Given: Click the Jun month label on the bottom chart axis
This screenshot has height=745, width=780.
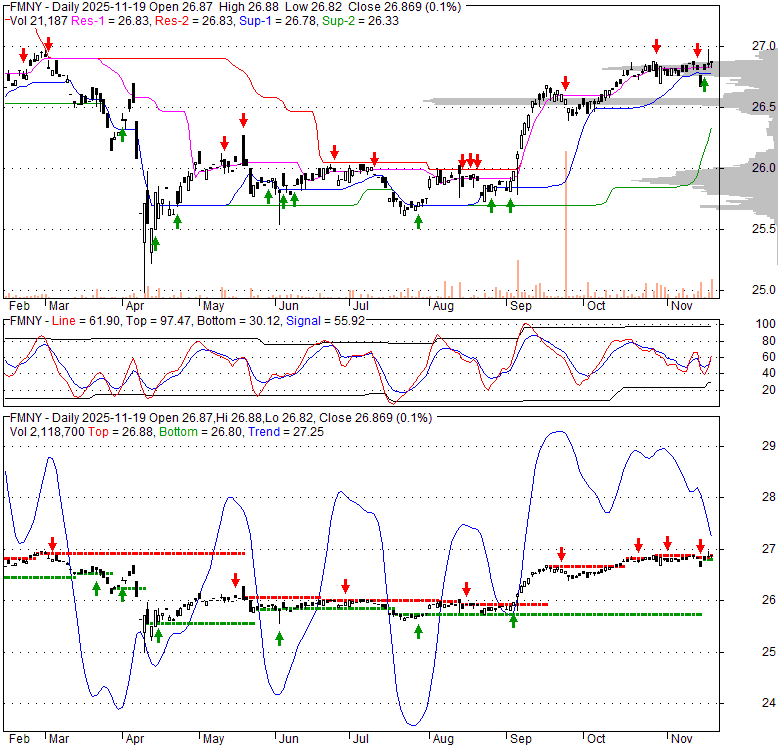Looking at the screenshot, I should tap(288, 738).
